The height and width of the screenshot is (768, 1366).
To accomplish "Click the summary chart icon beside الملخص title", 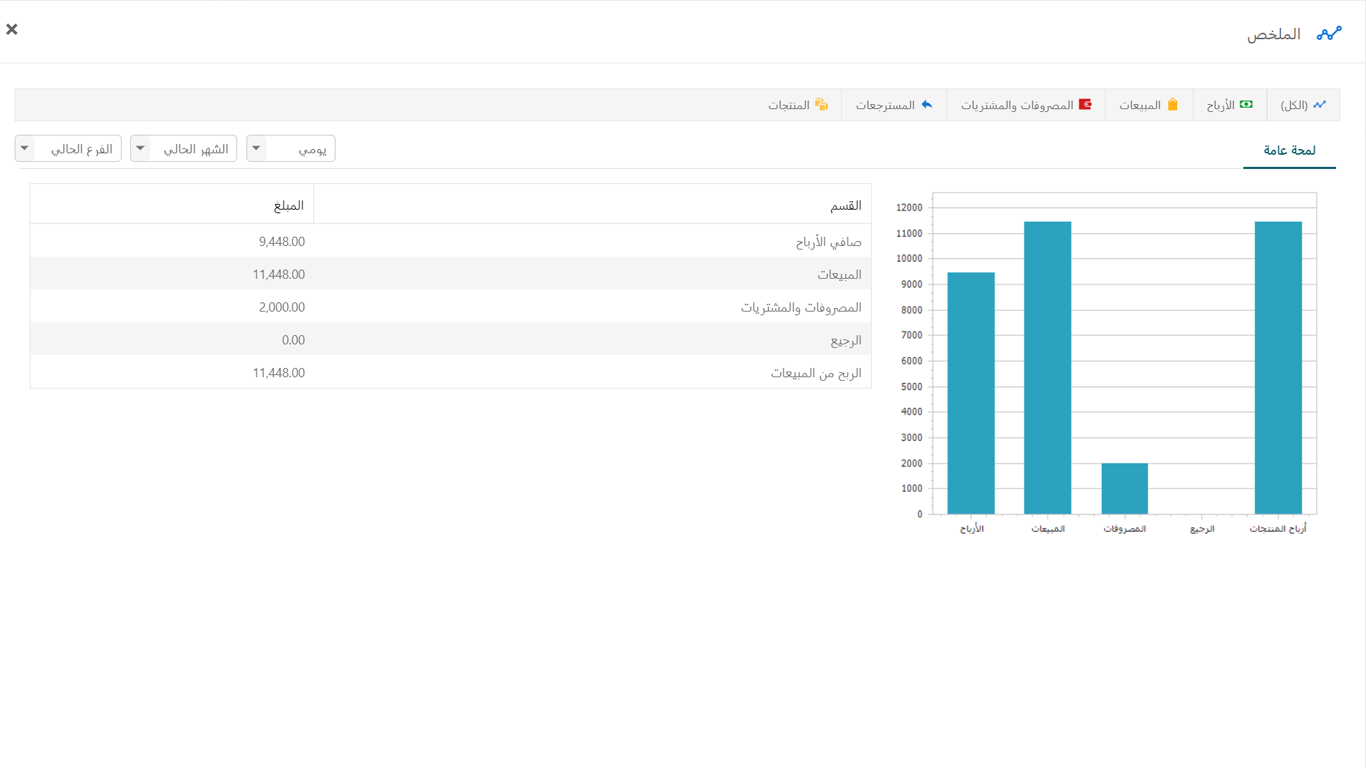I will click(x=1329, y=34).
